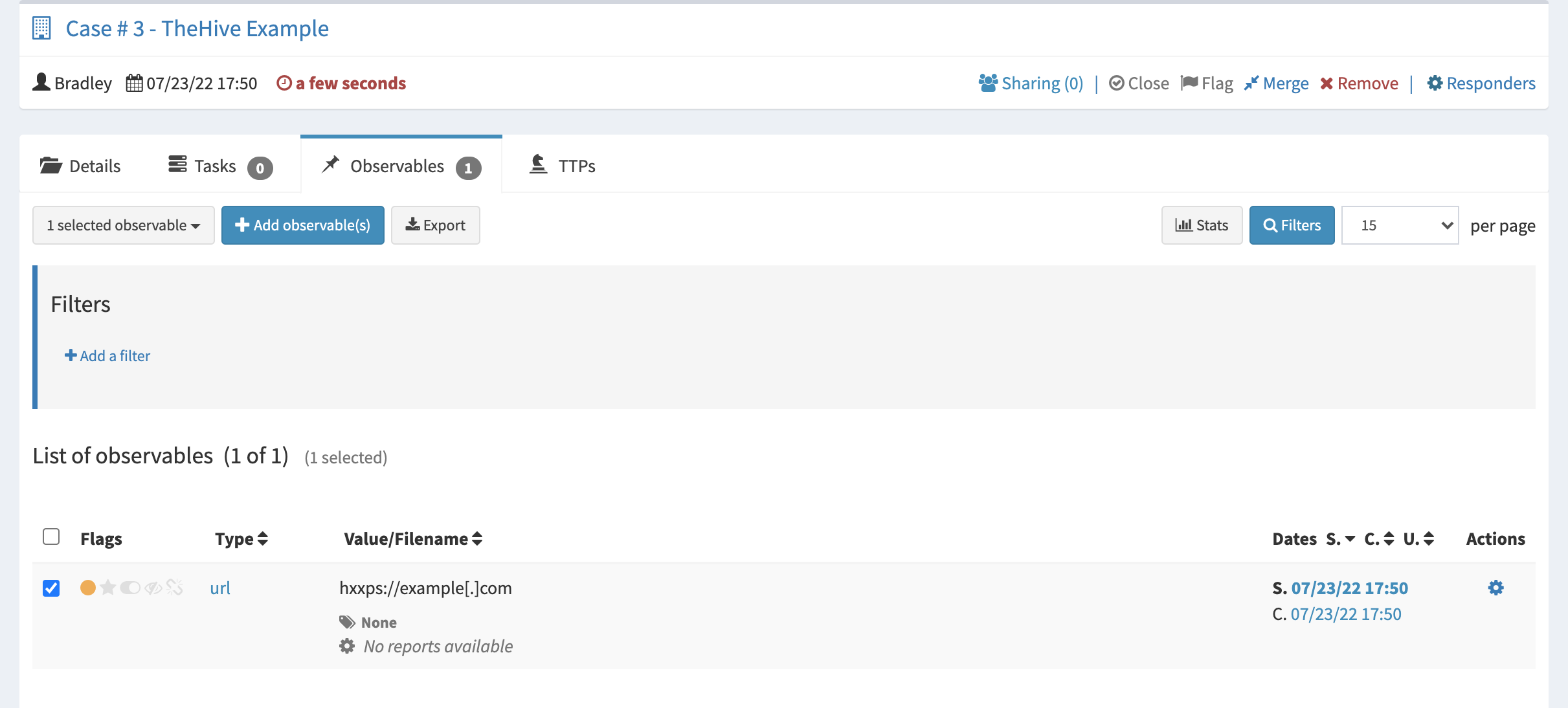The image size is (1568, 708).
Task: Click the Details folder icon
Action: tap(50, 165)
